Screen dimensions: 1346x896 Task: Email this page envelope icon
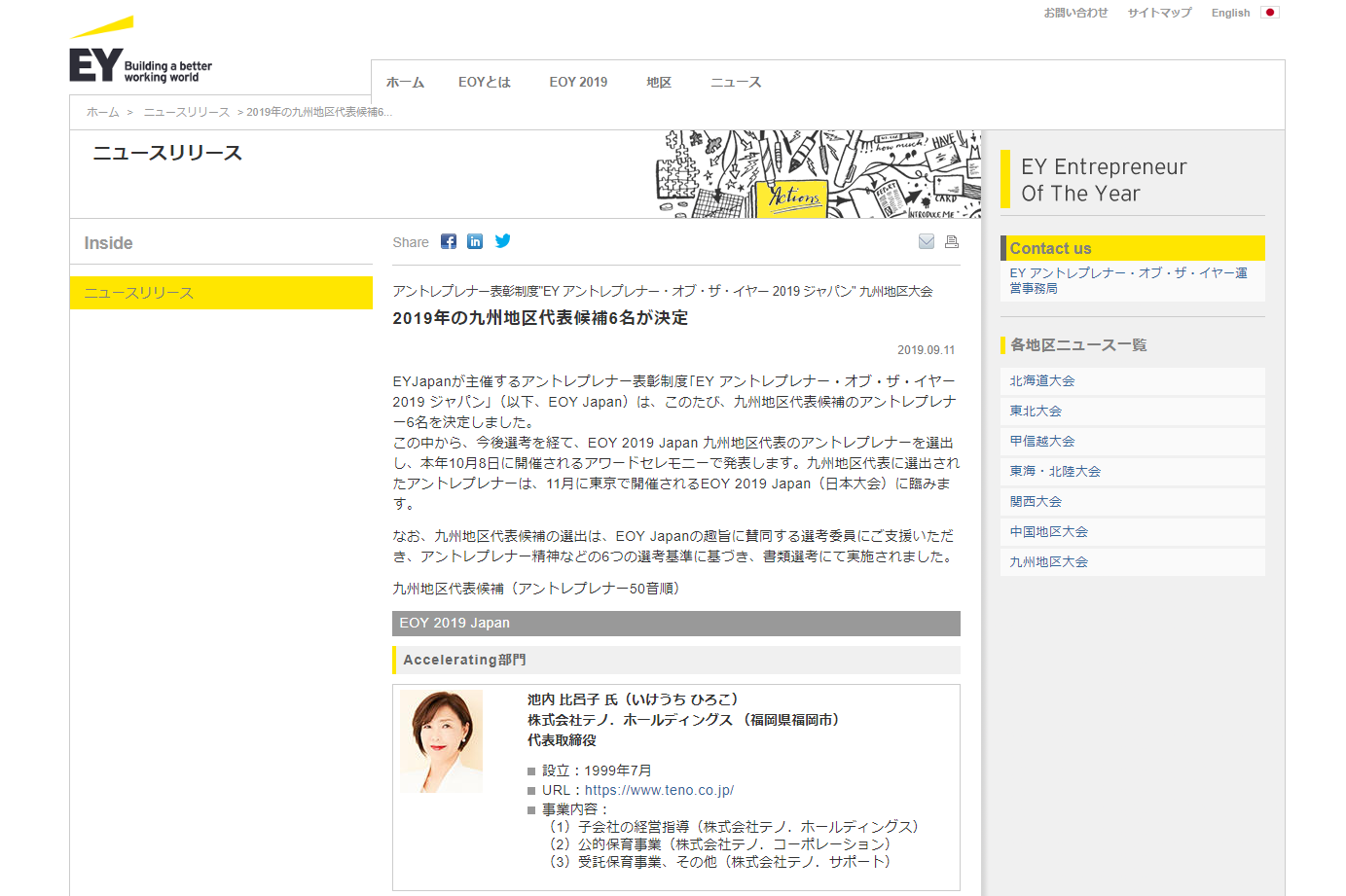pos(927,241)
